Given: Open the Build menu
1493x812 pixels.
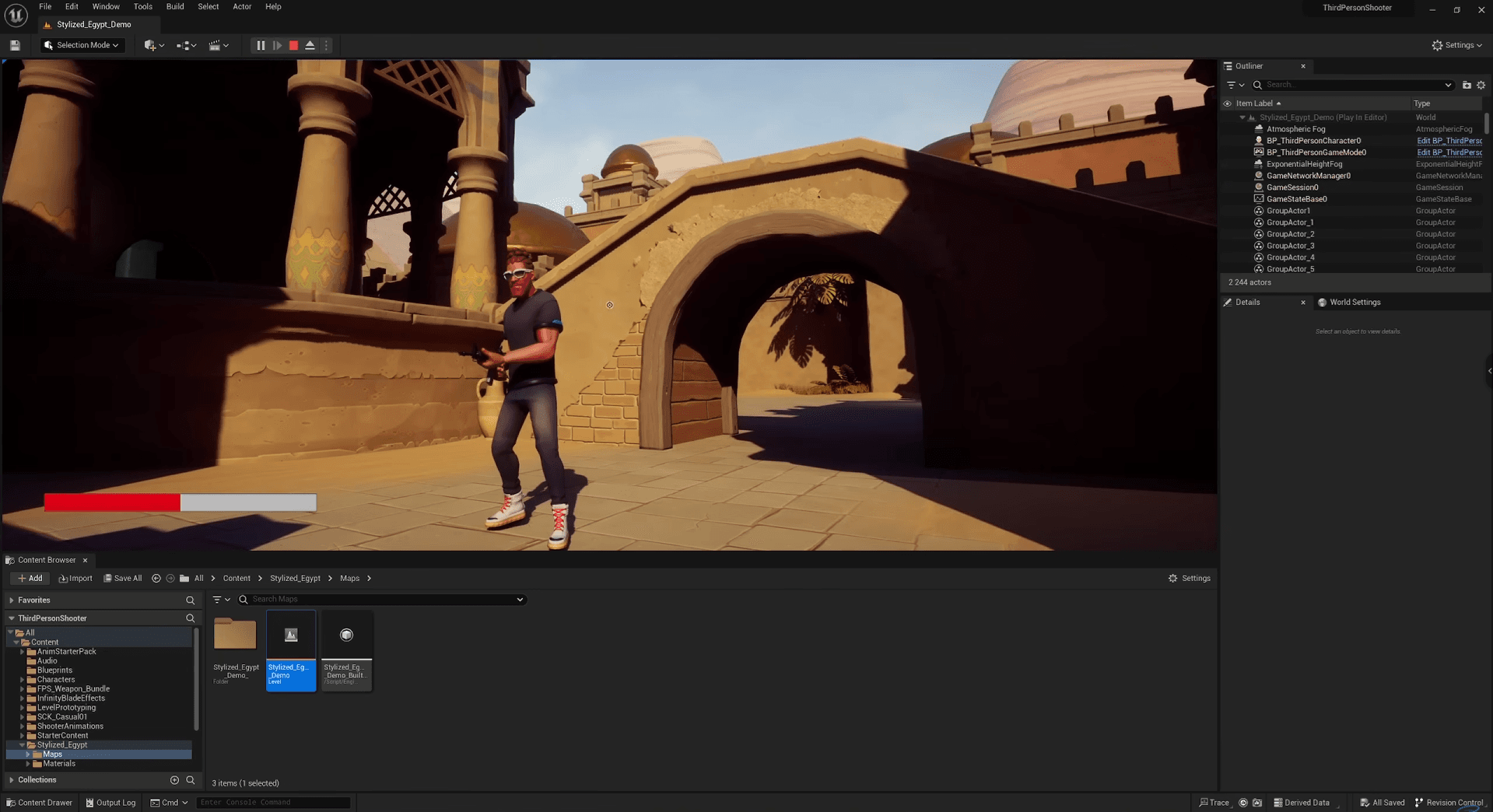Looking at the screenshot, I should (x=175, y=6).
